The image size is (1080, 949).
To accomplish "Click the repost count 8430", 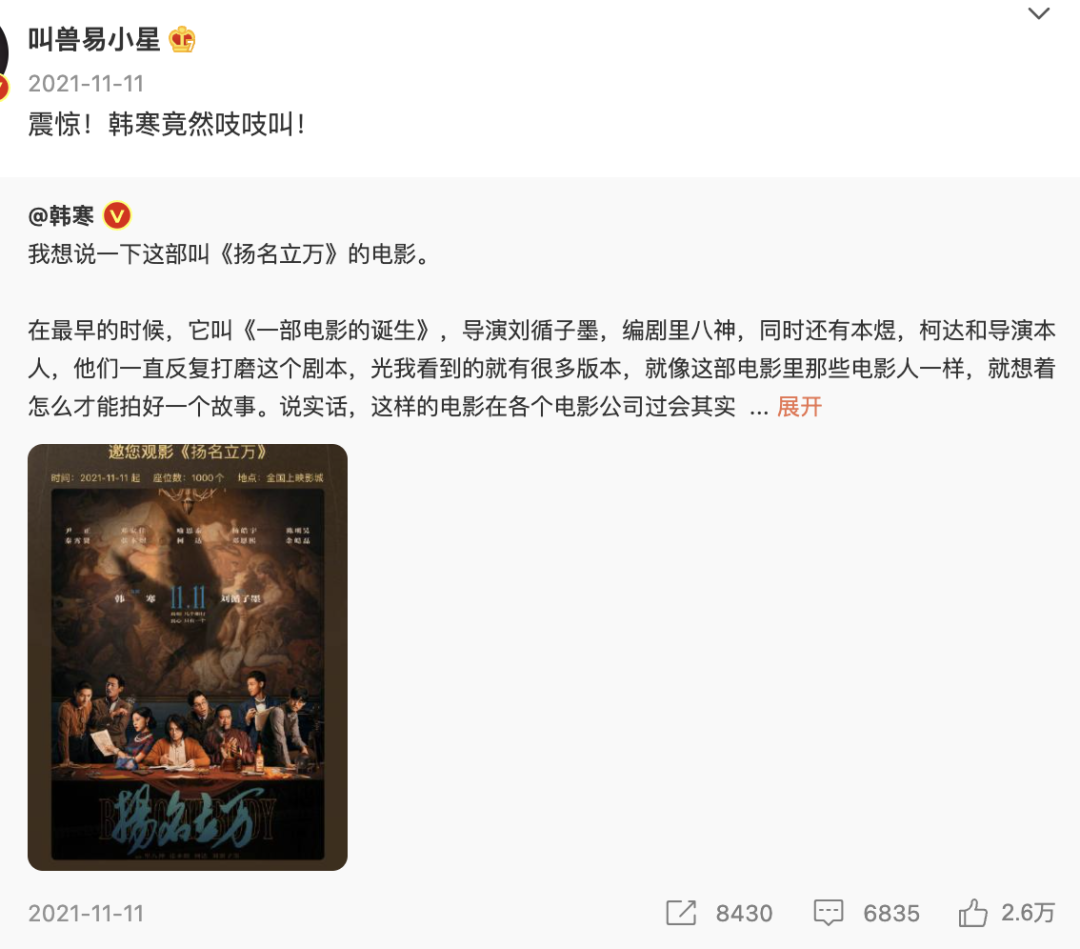I will point(744,913).
